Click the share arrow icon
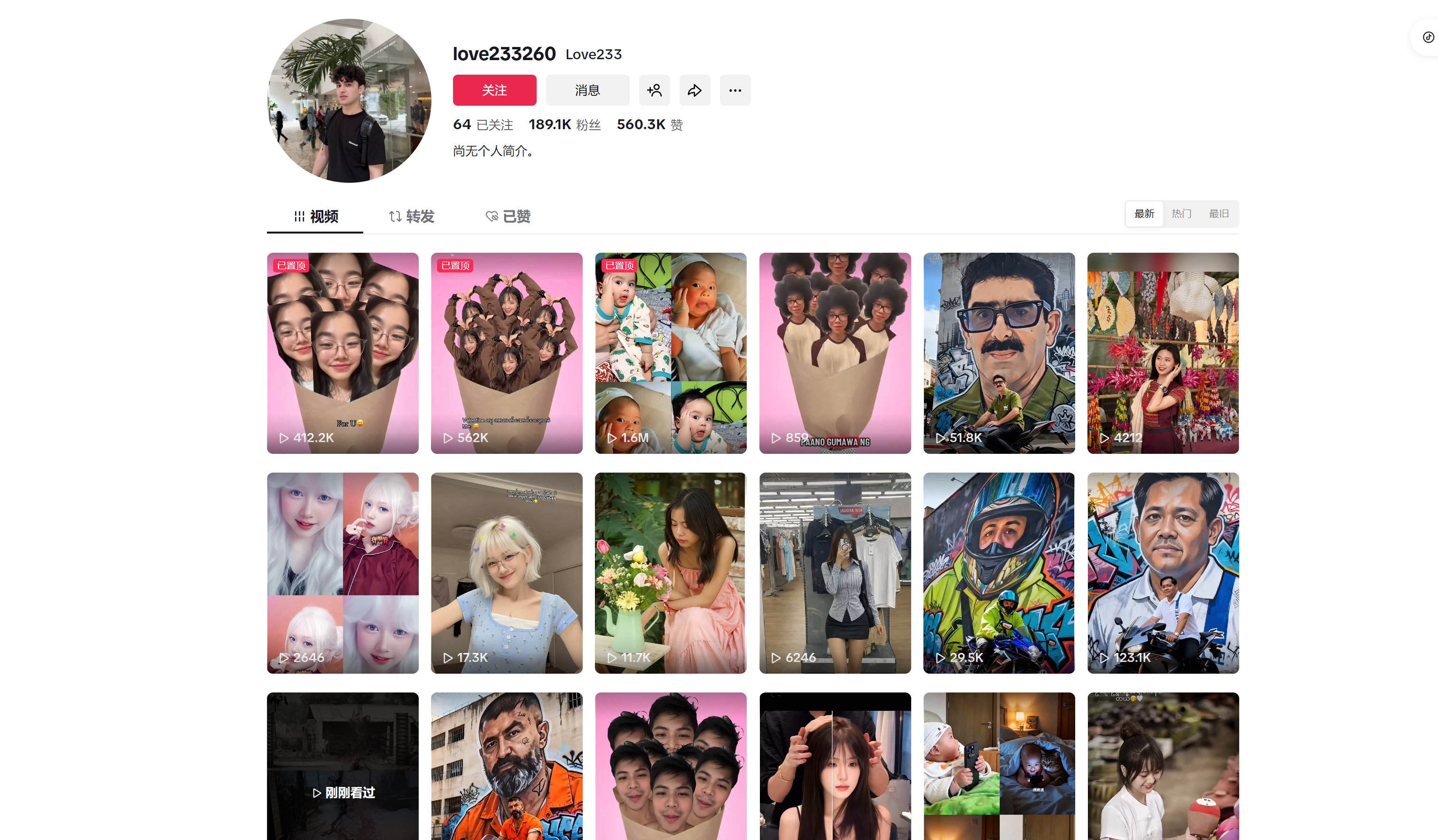Screen dimensions: 1438x840 695,90
